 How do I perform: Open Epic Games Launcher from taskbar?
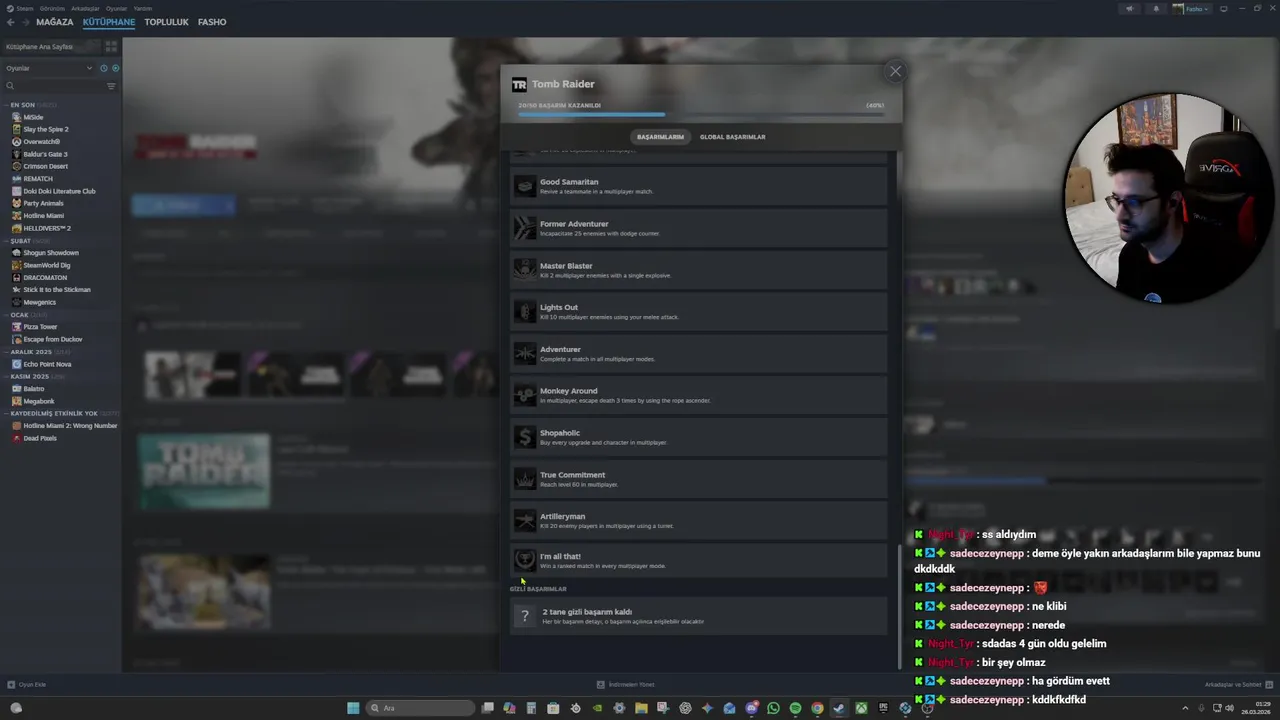coord(883,708)
